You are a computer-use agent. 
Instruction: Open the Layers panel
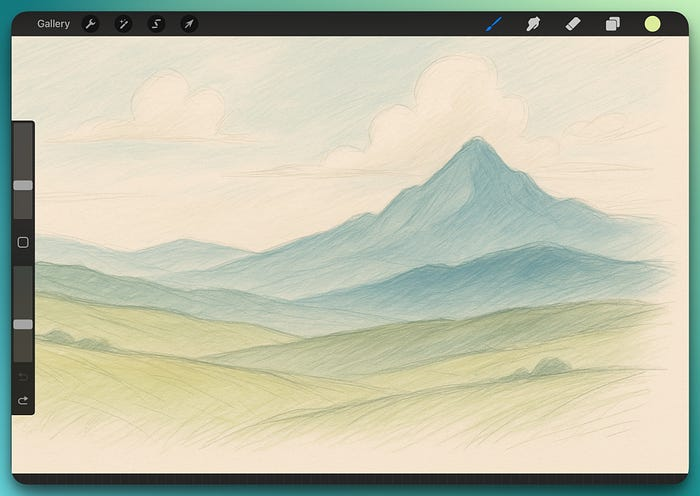pos(612,24)
